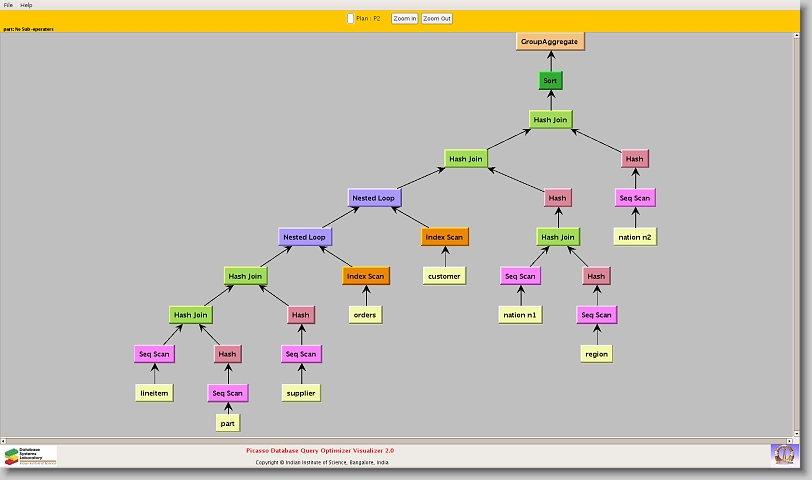Screen dimensions: 812x480
Task: Select the GroupAggregate root node
Action: point(549,41)
